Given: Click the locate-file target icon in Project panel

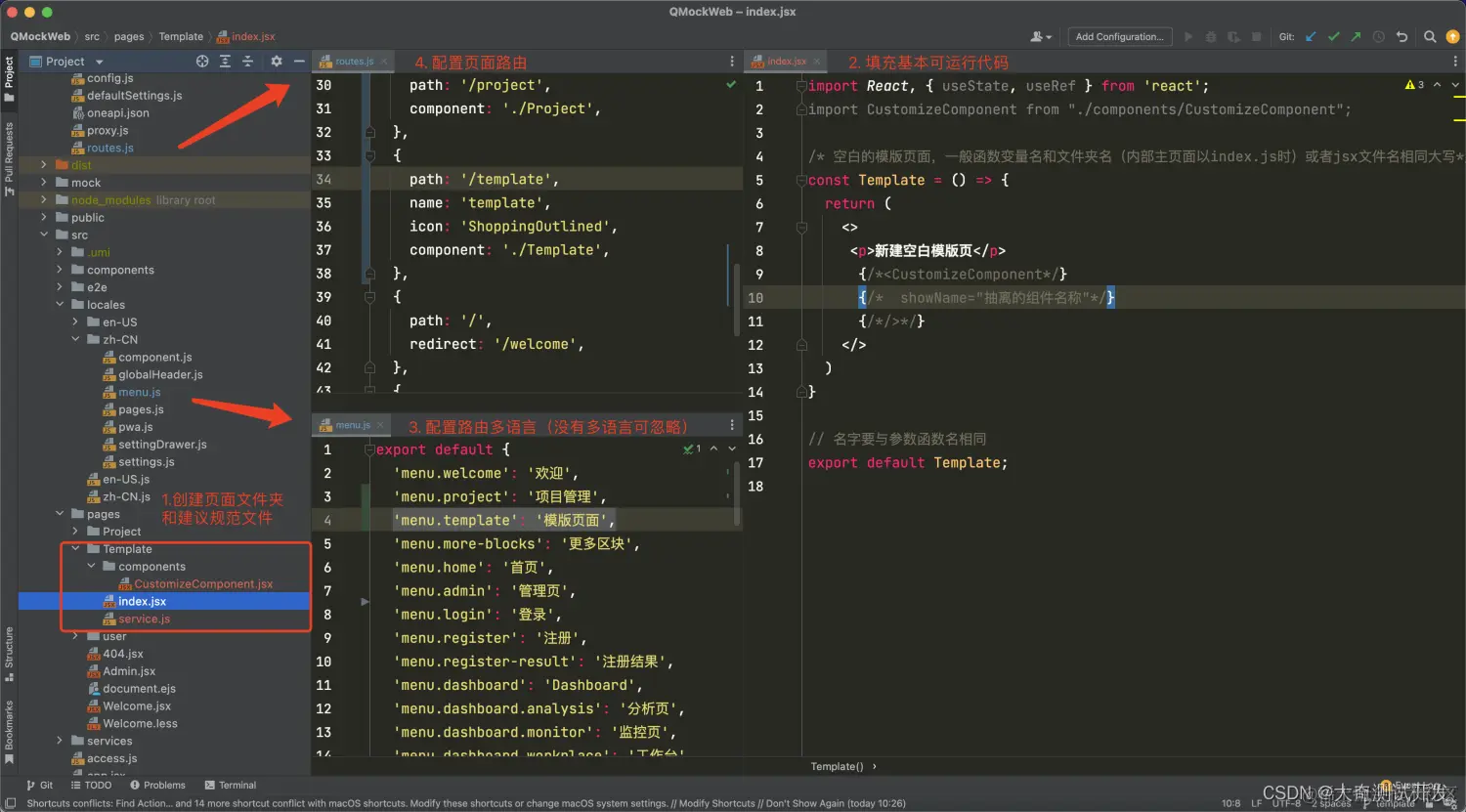Looking at the screenshot, I should click(x=202, y=61).
